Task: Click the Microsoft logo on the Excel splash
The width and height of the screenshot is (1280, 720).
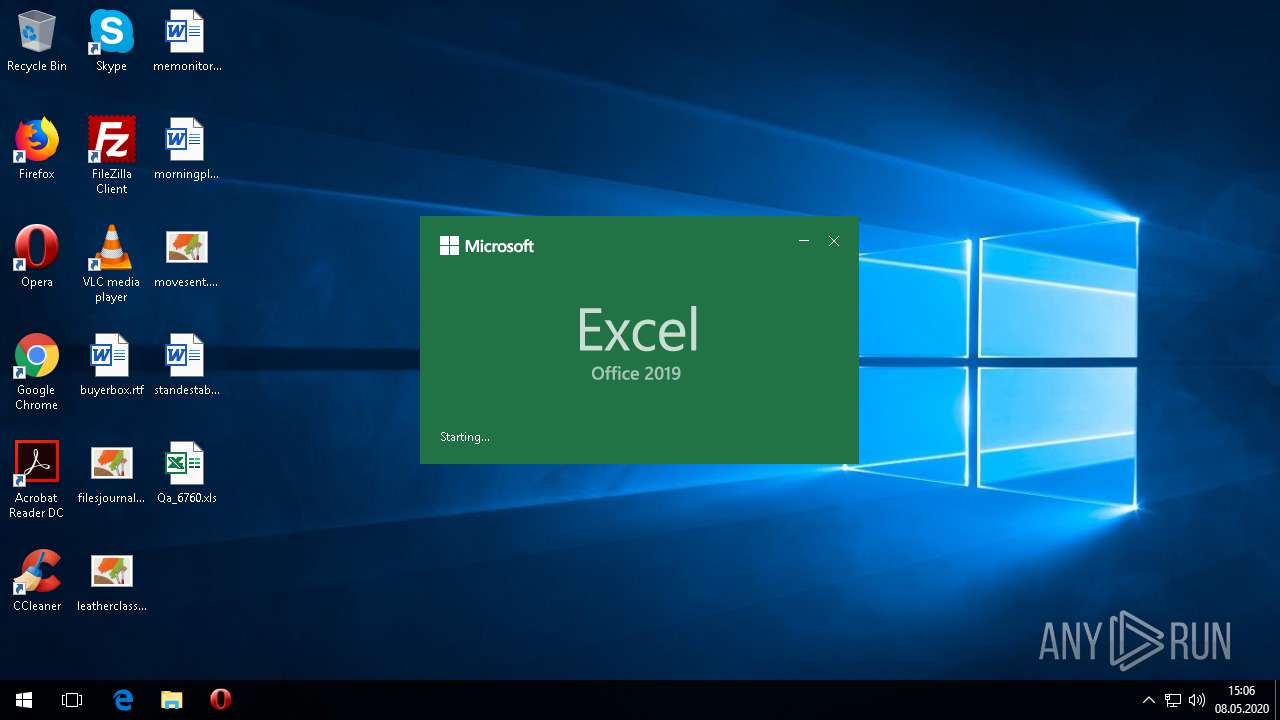Action: click(487, 246)
